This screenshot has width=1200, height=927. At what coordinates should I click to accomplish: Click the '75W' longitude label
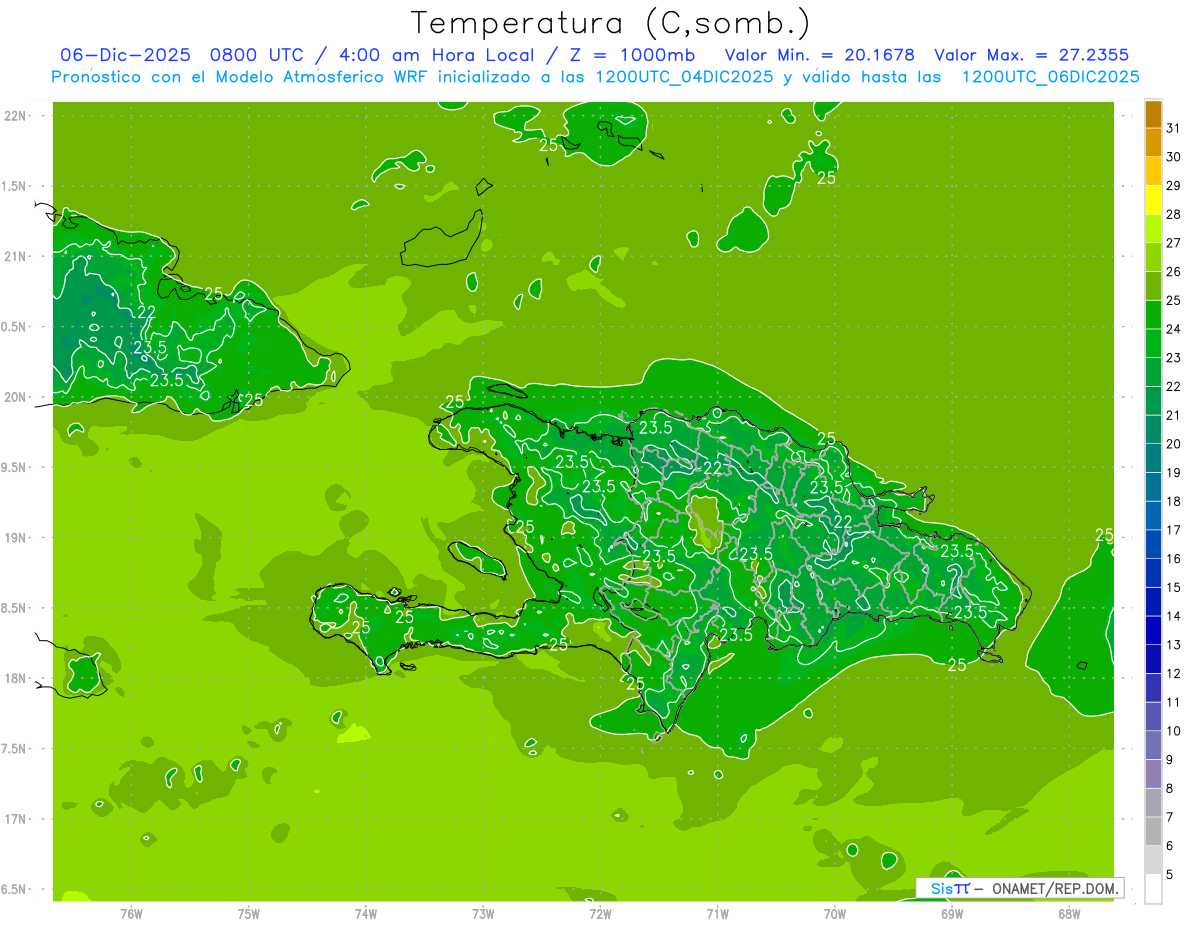(249, 913)
